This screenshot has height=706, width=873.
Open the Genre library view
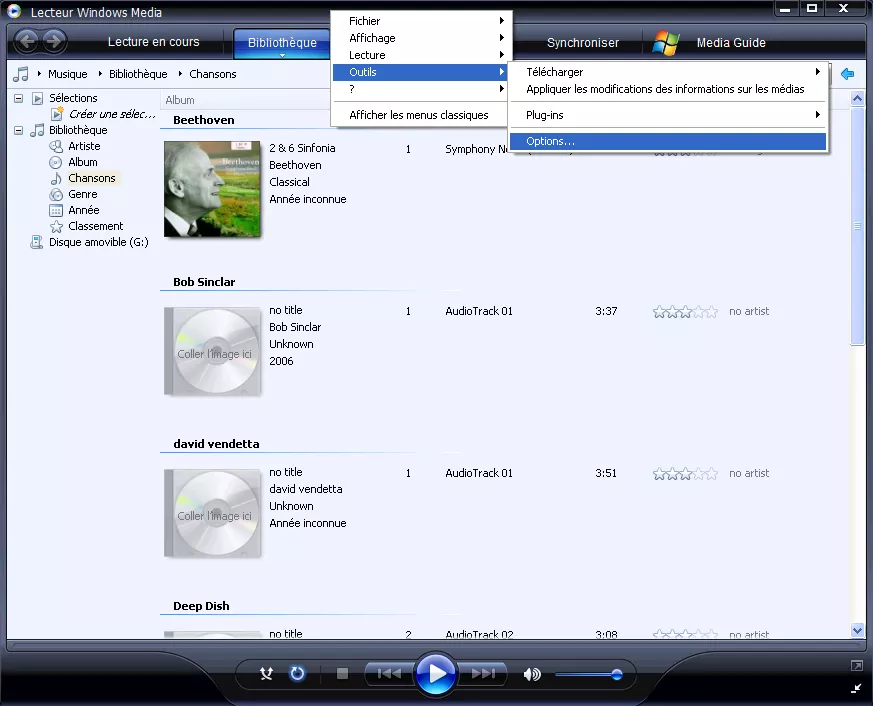pyautogui.click(x=82, y=194)
